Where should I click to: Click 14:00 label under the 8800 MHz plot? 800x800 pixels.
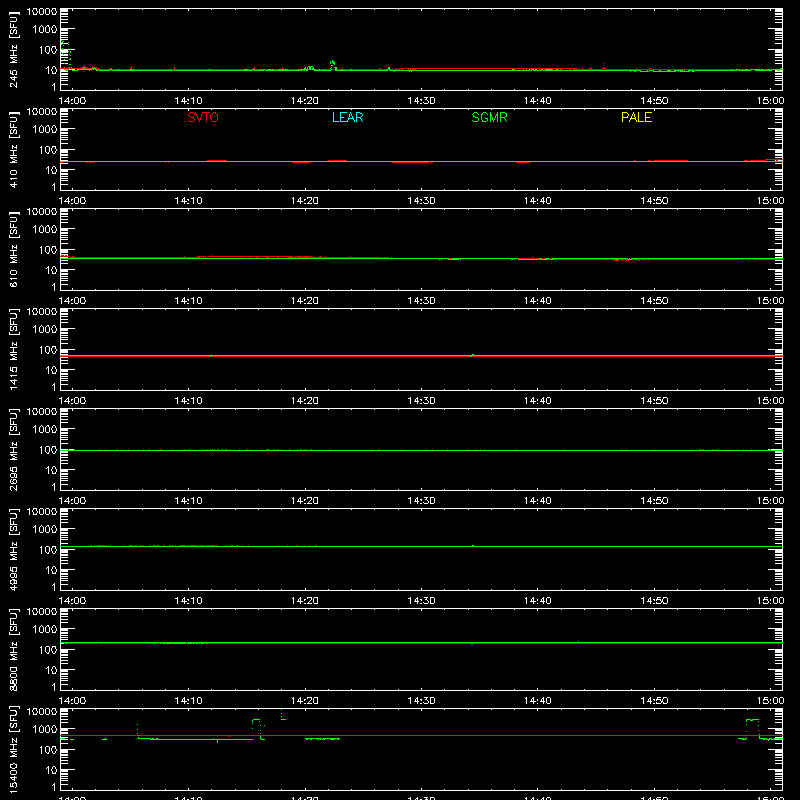click(72, 701)
